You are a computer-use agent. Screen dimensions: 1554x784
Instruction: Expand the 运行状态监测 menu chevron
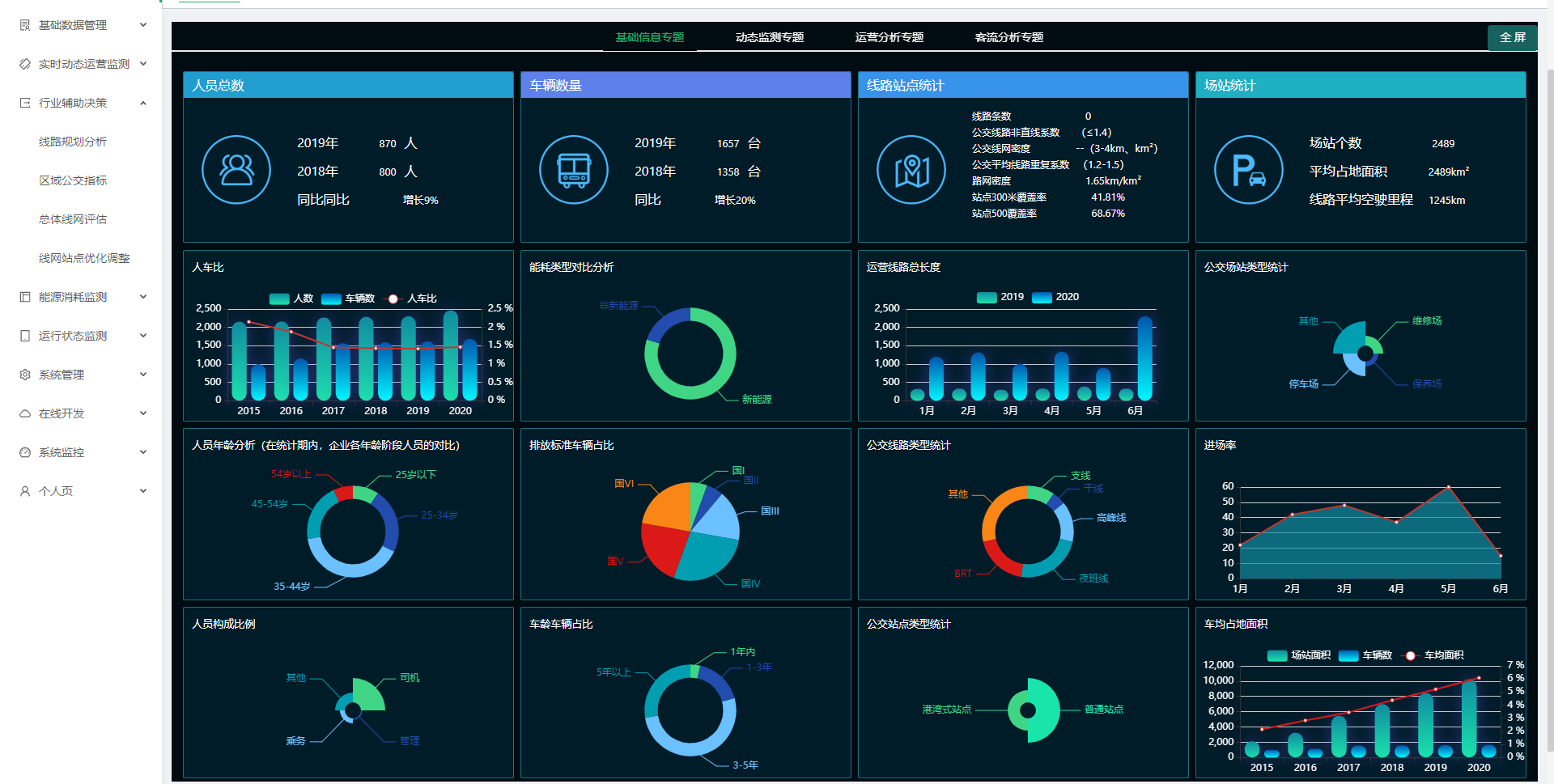(143, 336)
